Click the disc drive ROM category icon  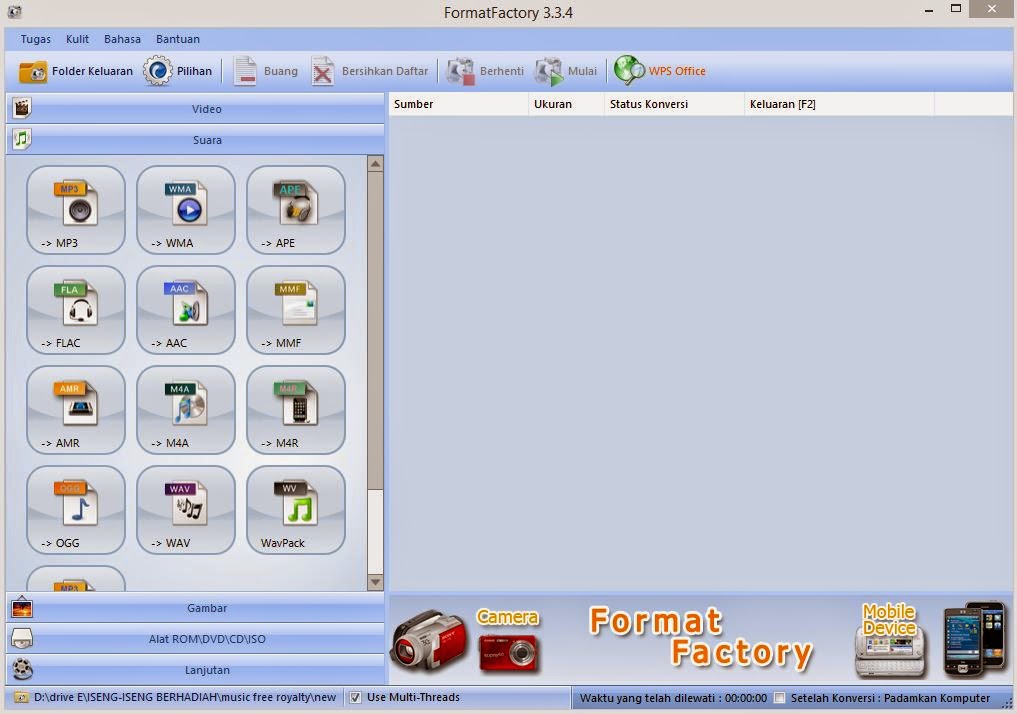coord(21,639)
